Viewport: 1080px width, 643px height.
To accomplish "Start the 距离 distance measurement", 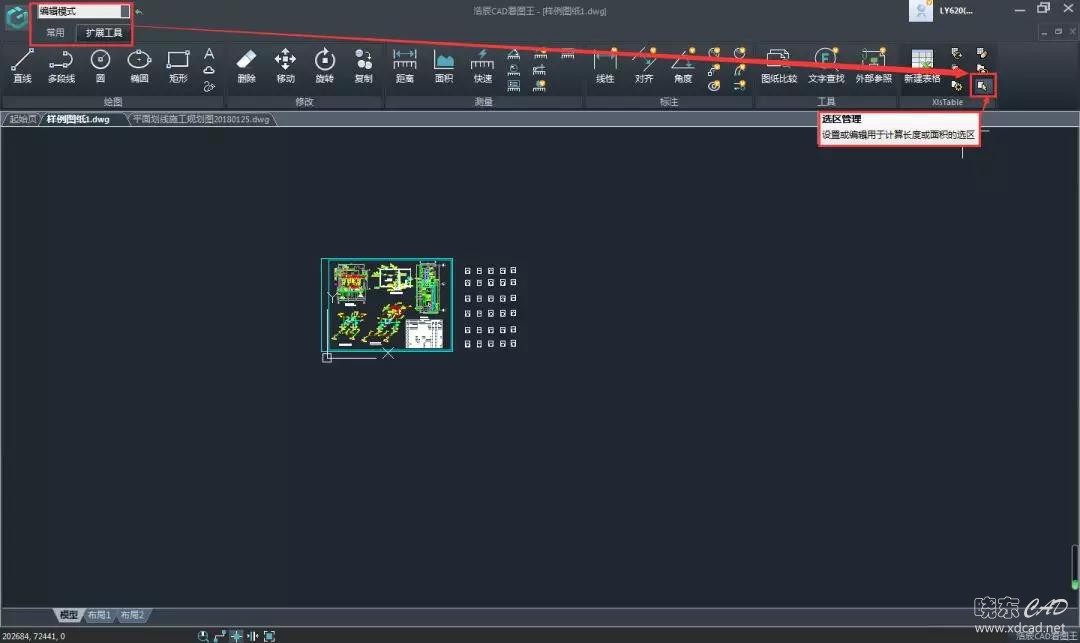I will tap(404, 66).
